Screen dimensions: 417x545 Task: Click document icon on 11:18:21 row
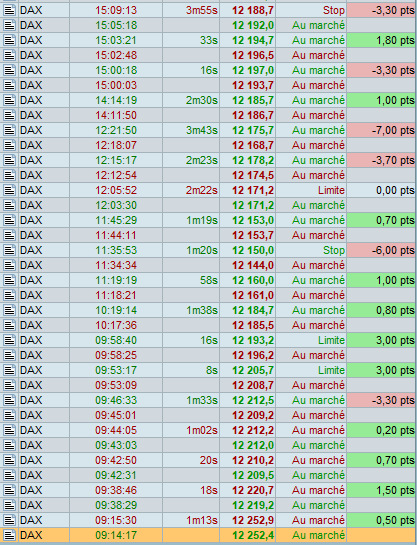9,295
